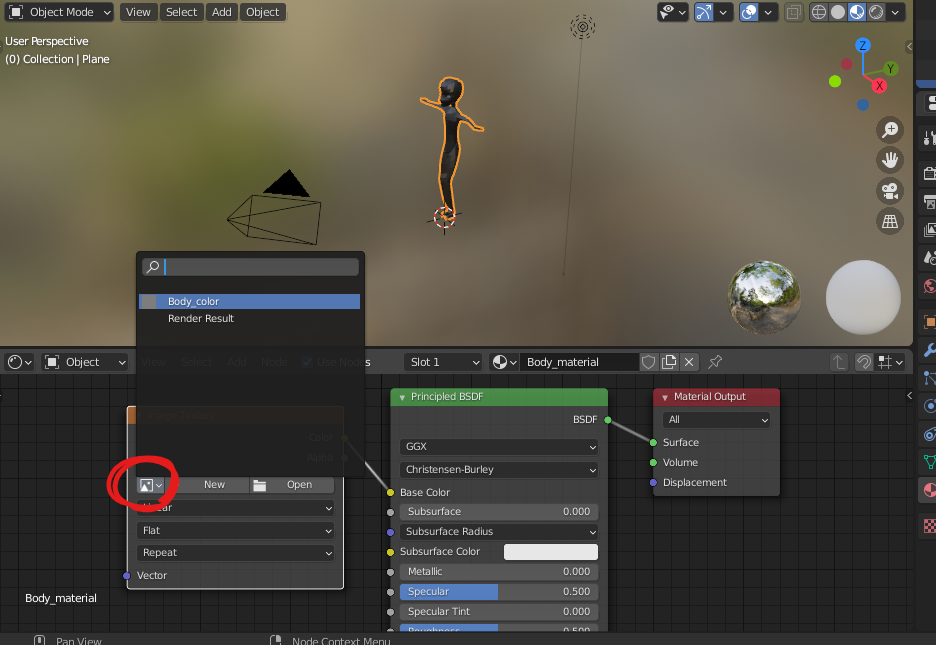Open node snap settings dropdown
The width and height of the screenshot is (936, 645).
coord(889,362)
